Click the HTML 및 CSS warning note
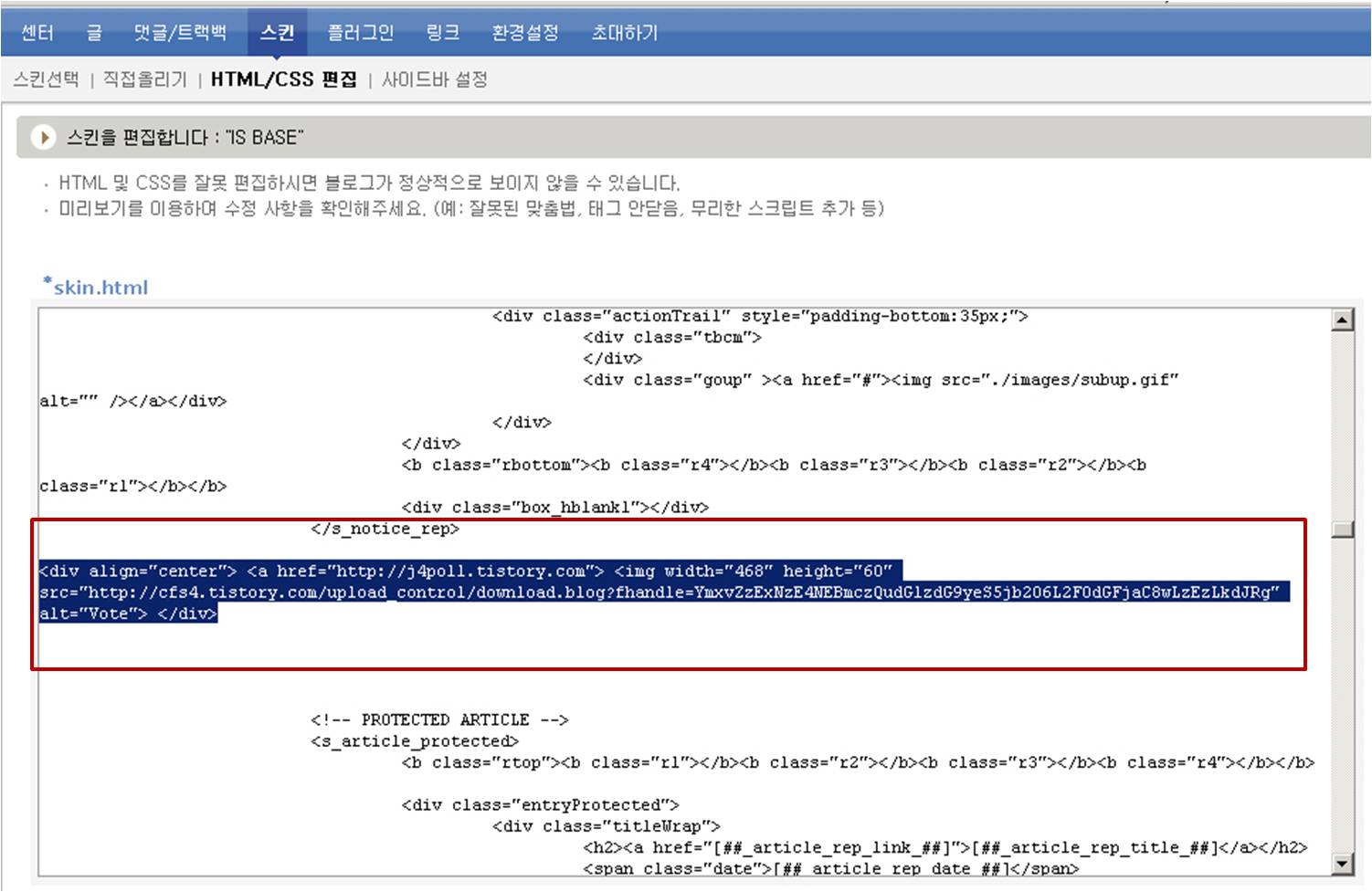The height and width of the screenshot is (892, 1372). 369,183
